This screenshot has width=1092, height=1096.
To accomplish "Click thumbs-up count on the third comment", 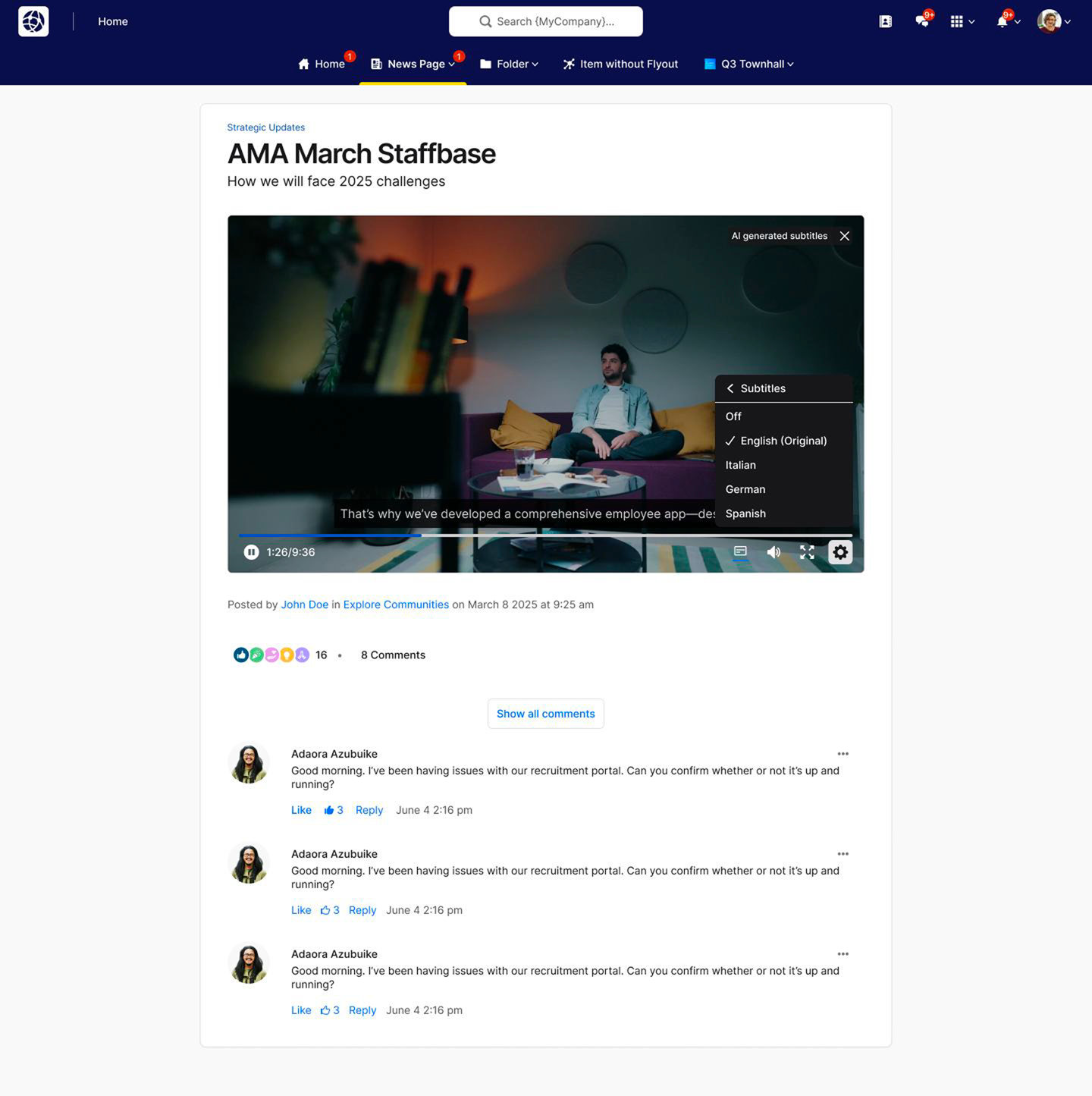I will [x=330, y=1010].
